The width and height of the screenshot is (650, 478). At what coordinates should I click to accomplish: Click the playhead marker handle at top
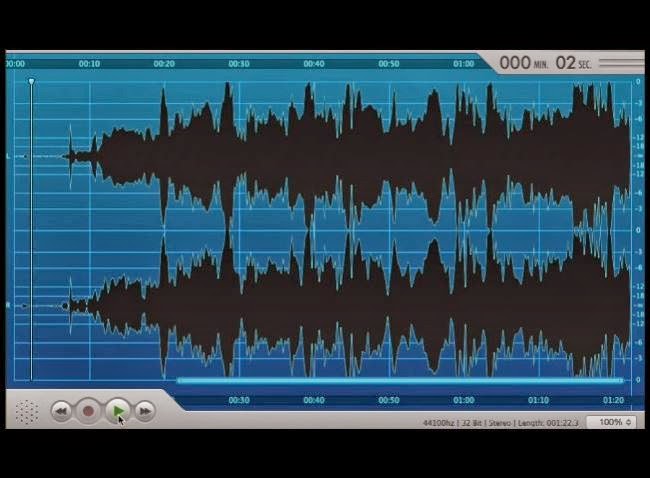(32, 81)
